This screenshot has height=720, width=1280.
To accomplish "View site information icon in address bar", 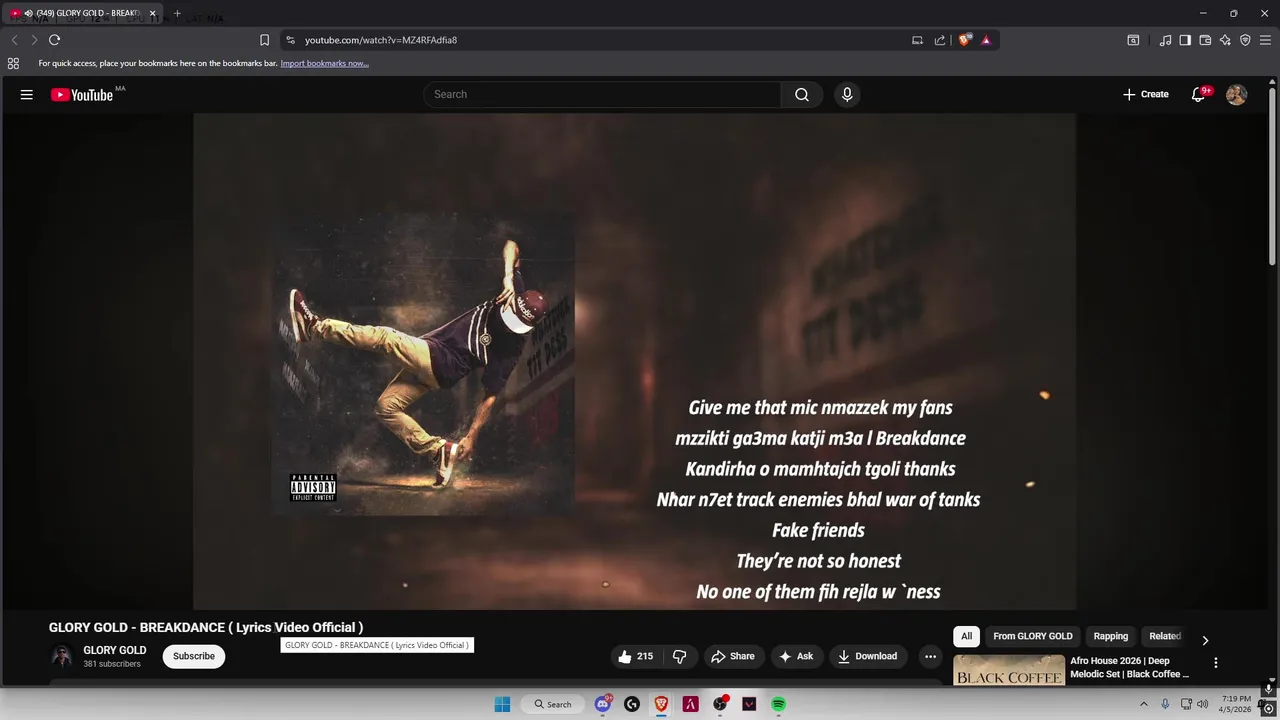I will point(290,40).
